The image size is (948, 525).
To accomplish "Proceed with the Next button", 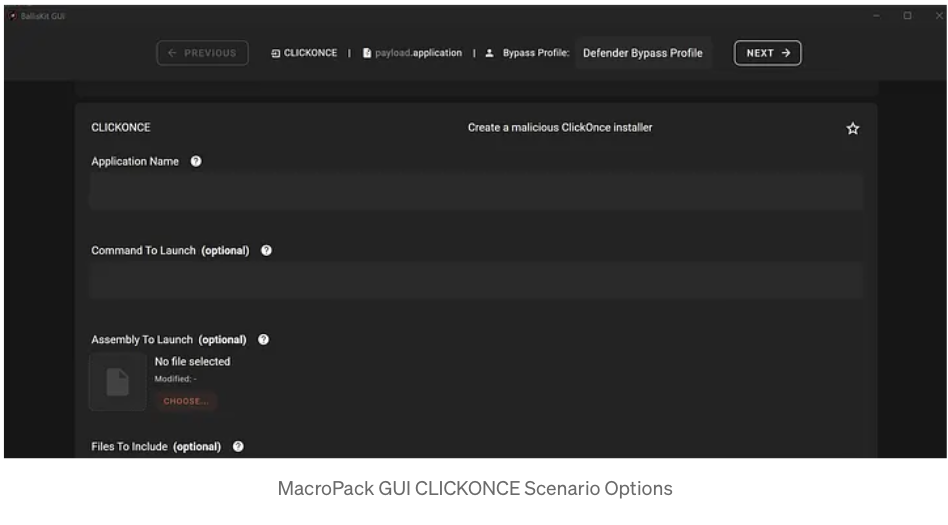I will [767, 53].
